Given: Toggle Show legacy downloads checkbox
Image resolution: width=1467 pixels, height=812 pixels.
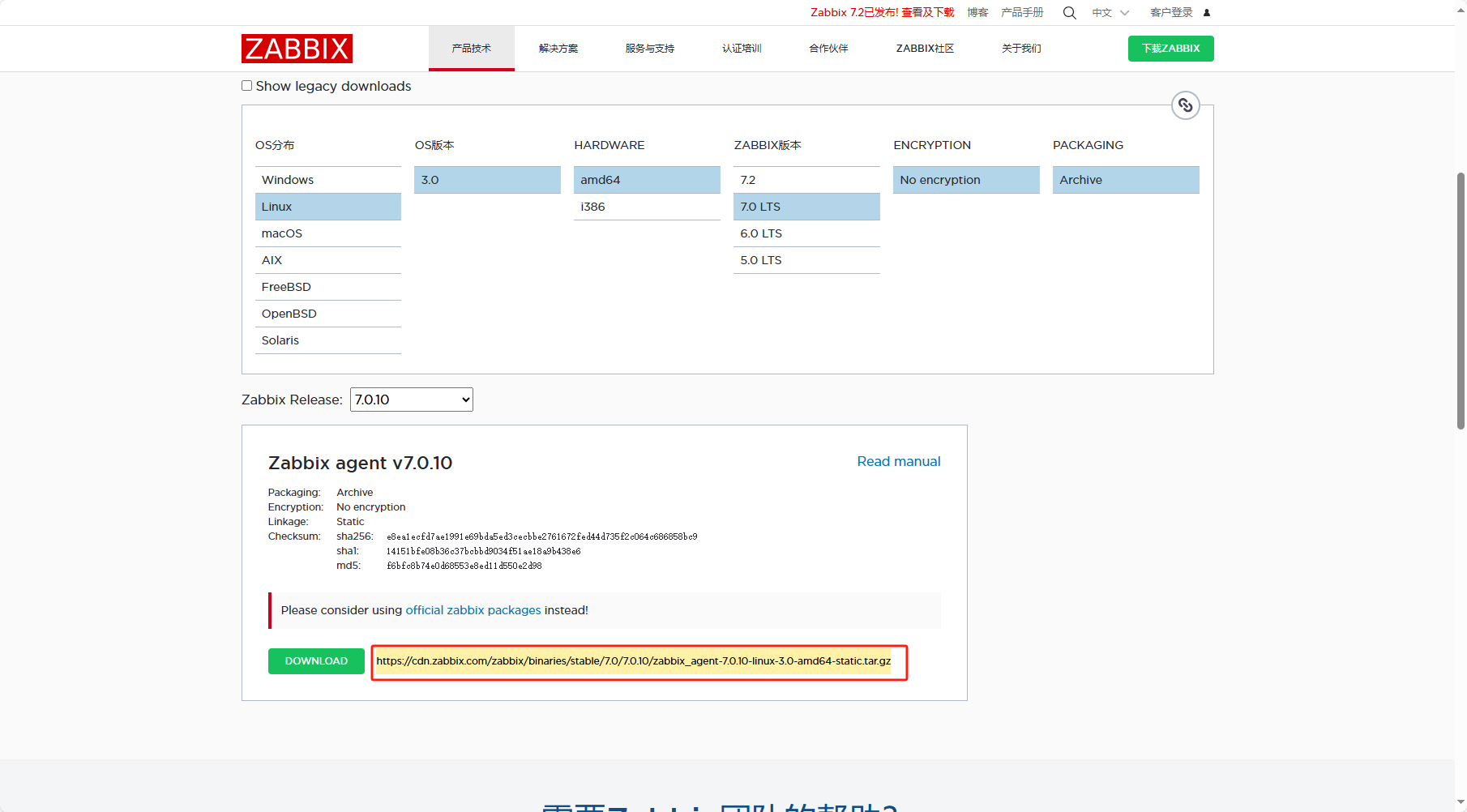Looking at the screenshot, I should pyautogui.click(x=247, y=86).
